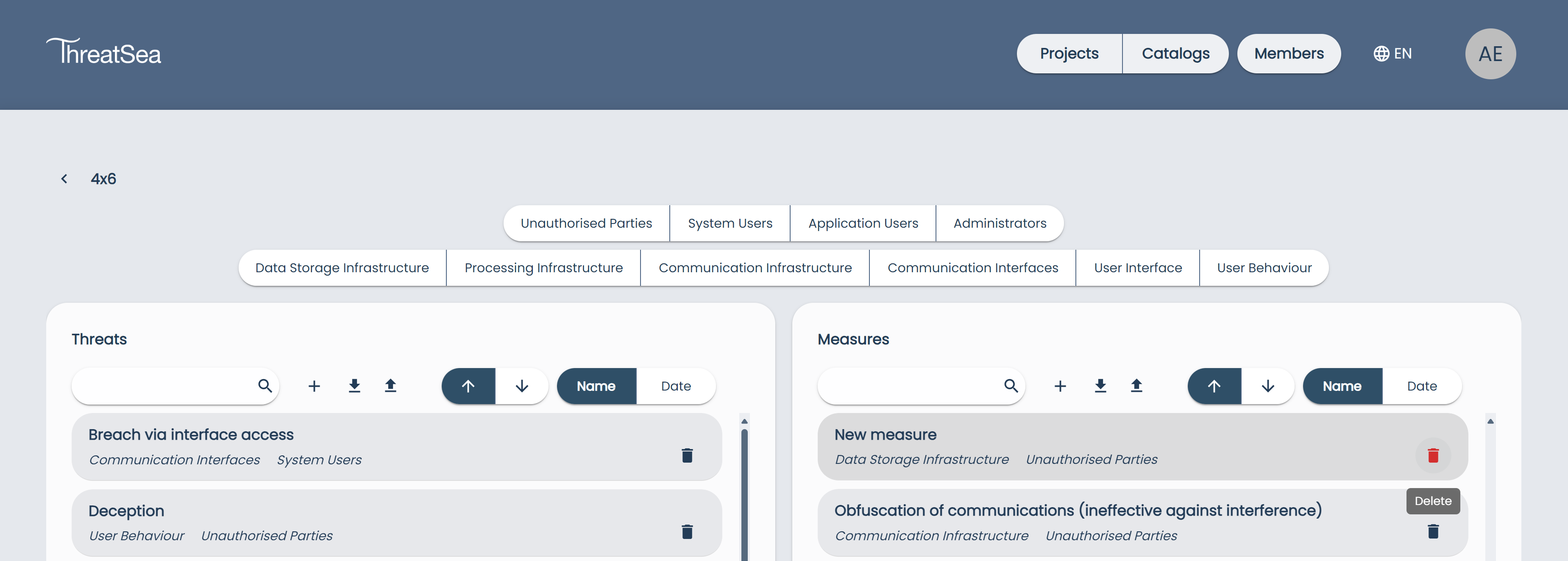Screen dimensions: 1568x561
Task: Click the import (download) icon in the Measures toolbar
Action: [1100, 386]
